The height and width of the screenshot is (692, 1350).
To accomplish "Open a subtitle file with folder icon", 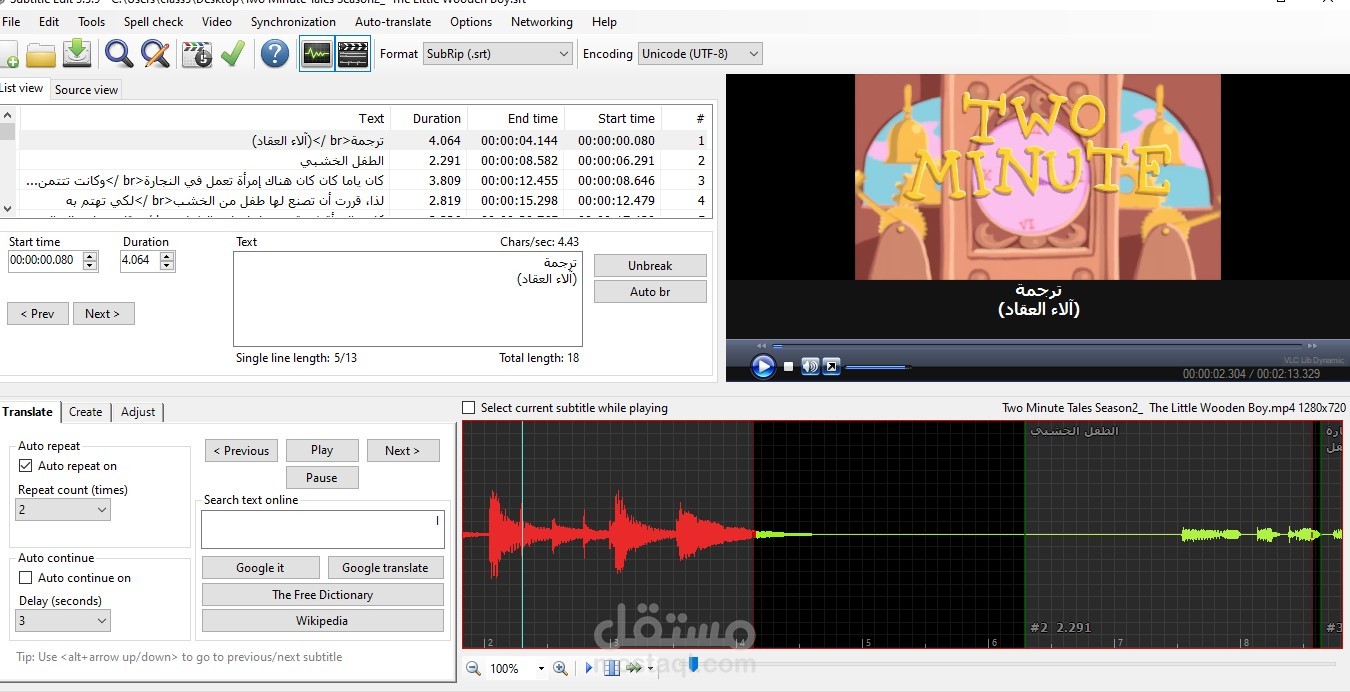I will click(41, 54).
